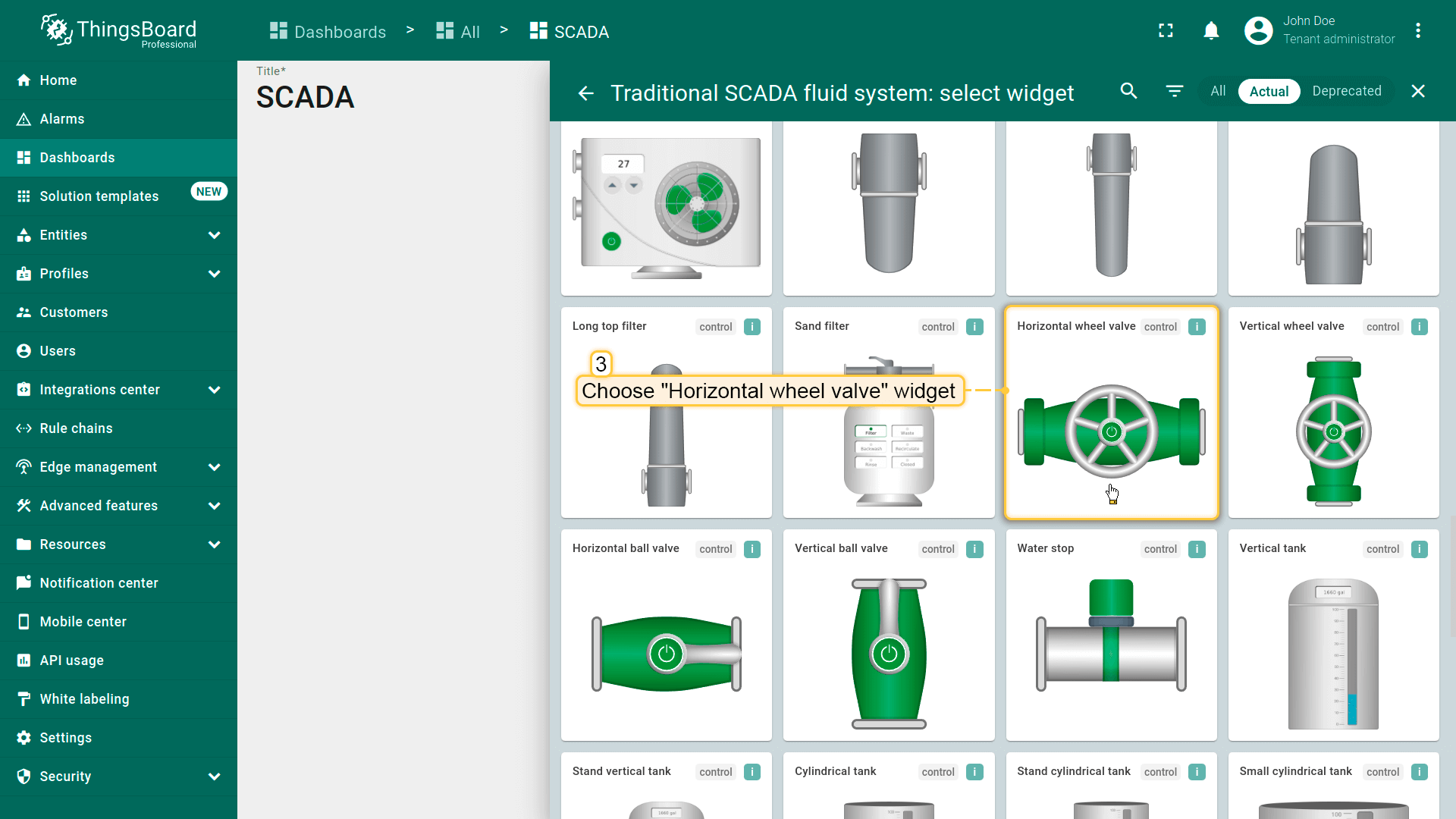
Task: Open the user menu three dots
Action: point(1417,30)
